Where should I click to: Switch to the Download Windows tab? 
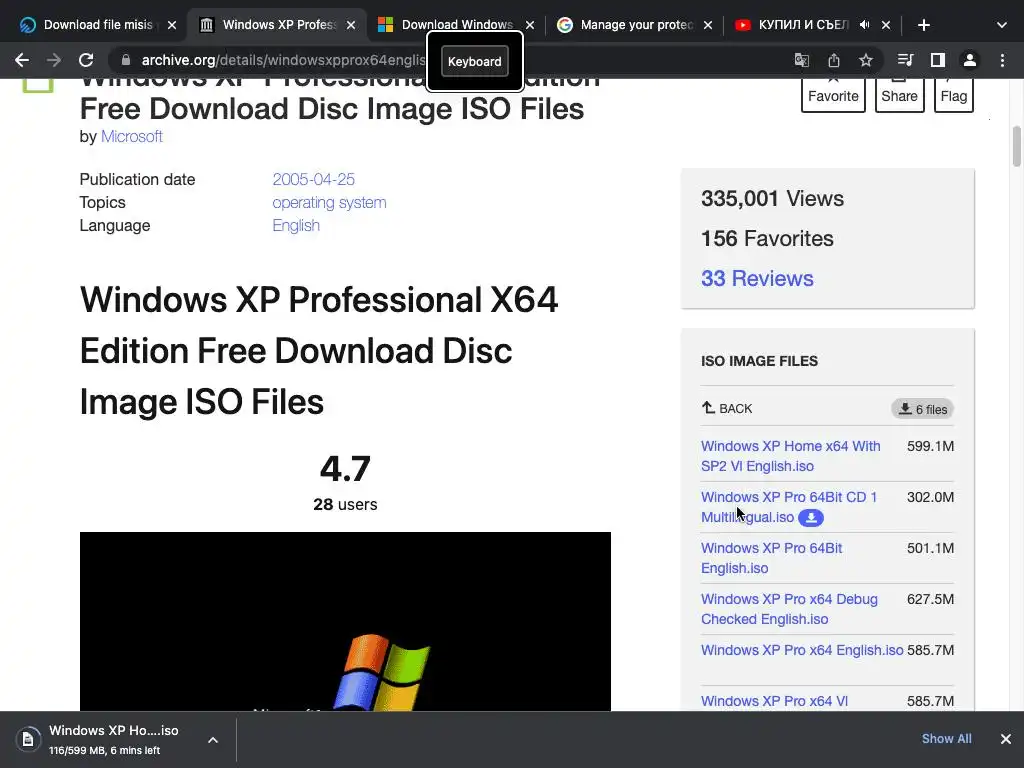pyautogui.click(x=456, y=25)
